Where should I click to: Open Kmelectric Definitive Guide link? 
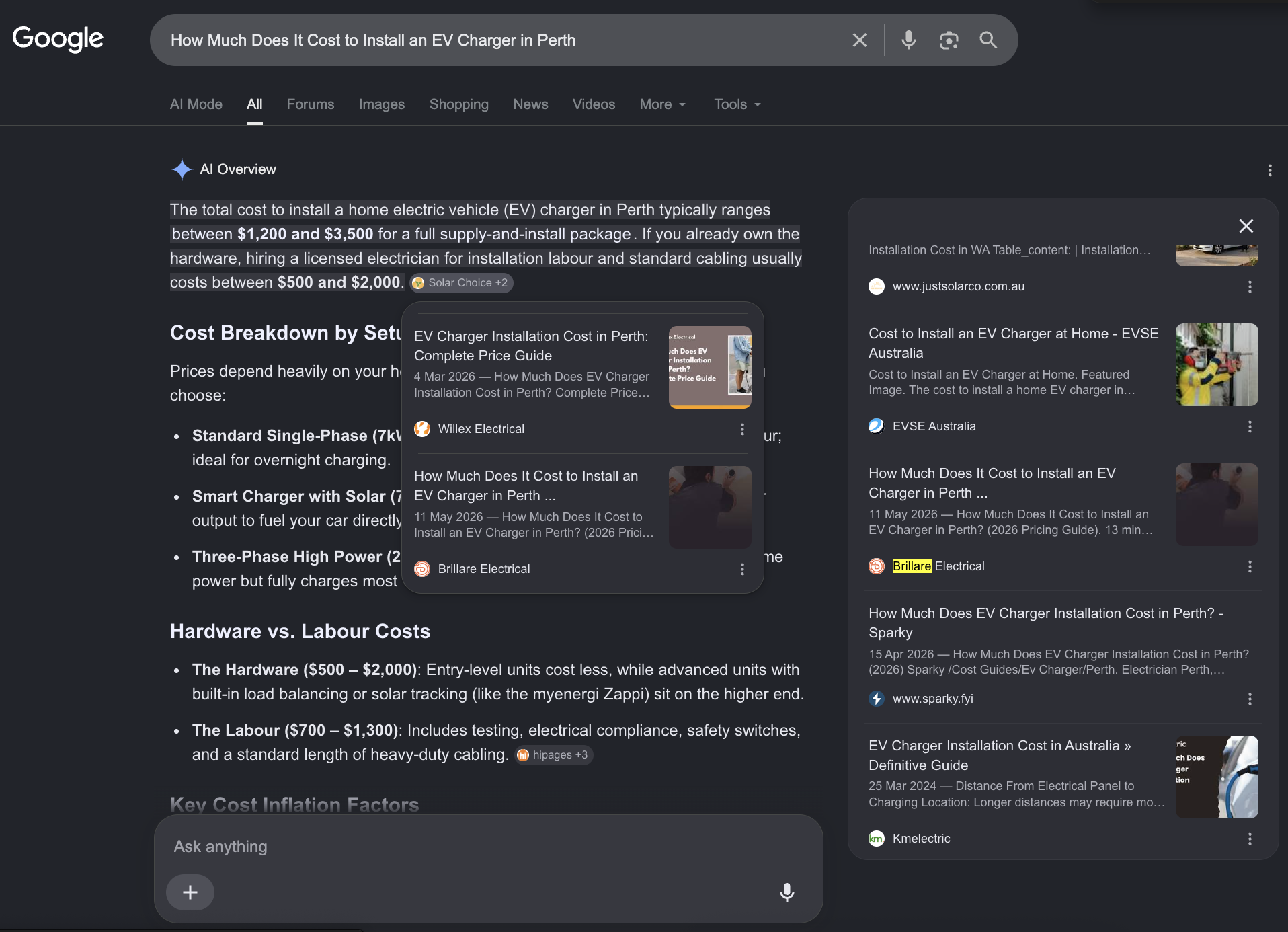tap(1000, 755)
